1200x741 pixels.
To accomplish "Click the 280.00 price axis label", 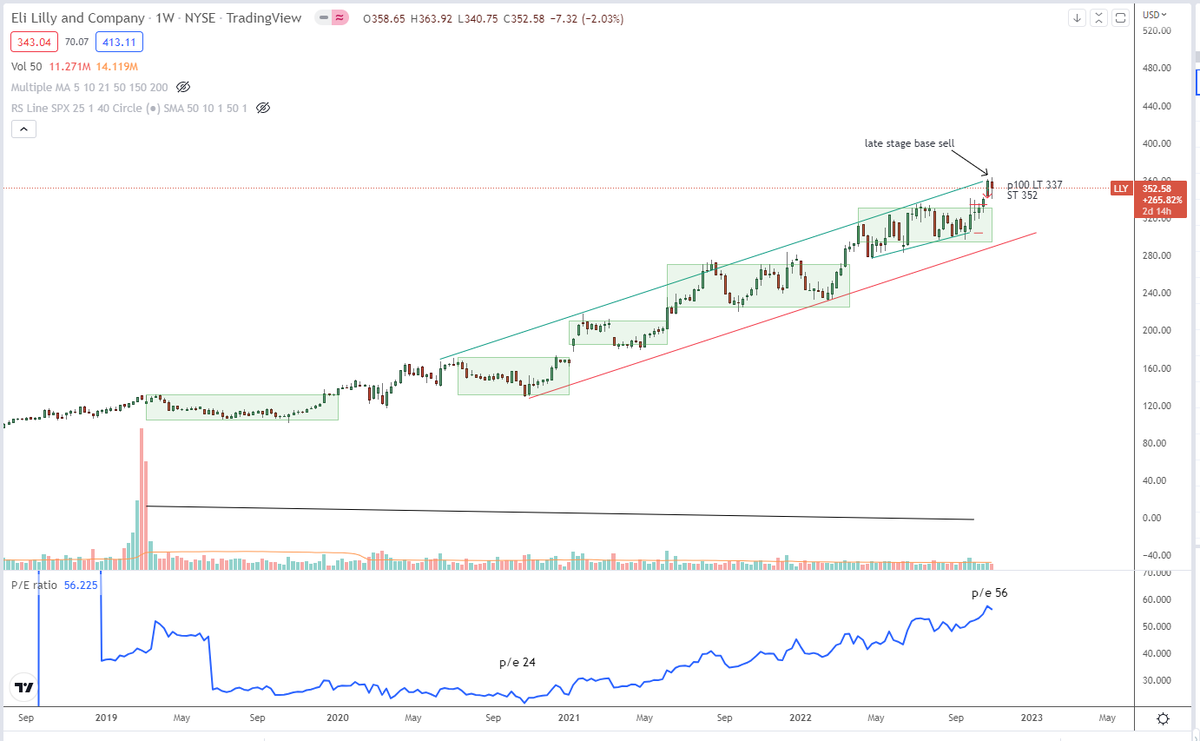I will click(1156, 256).
